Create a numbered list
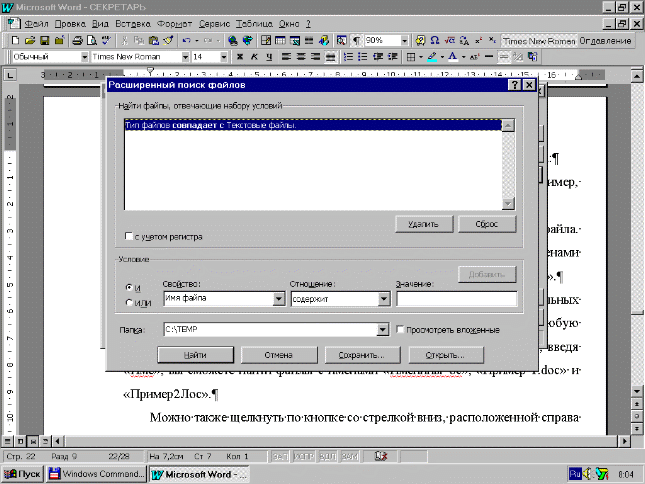The image size is (645, 484). pos(348,57)
